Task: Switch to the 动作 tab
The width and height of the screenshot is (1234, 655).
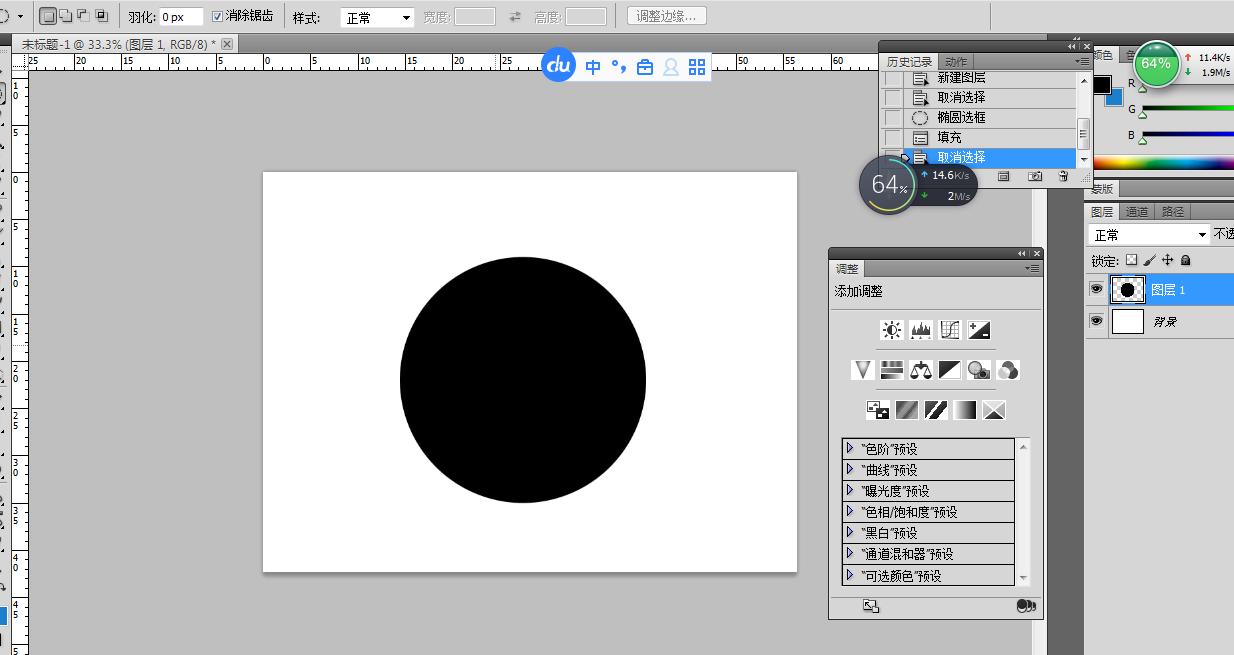Action: coord(956,62)
